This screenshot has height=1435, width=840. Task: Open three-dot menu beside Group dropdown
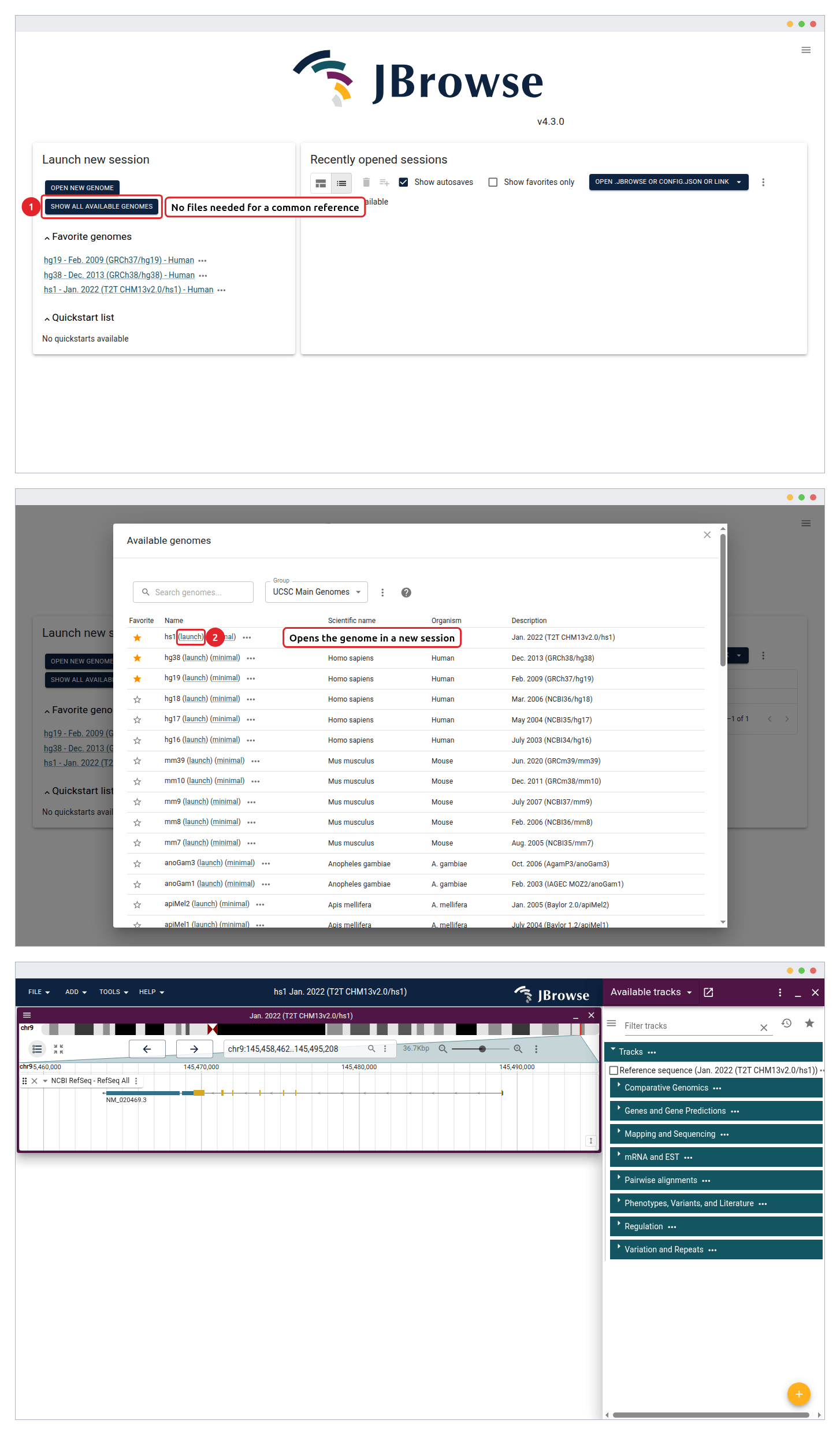[382, 592]
